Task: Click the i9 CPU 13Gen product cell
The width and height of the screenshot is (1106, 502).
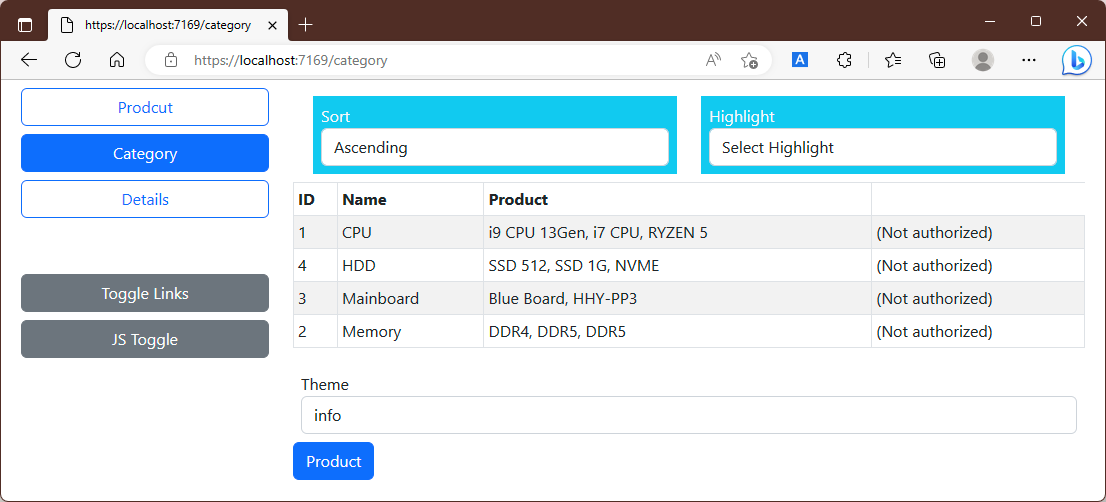Action: pyautogui.click(x=677, y=233)
